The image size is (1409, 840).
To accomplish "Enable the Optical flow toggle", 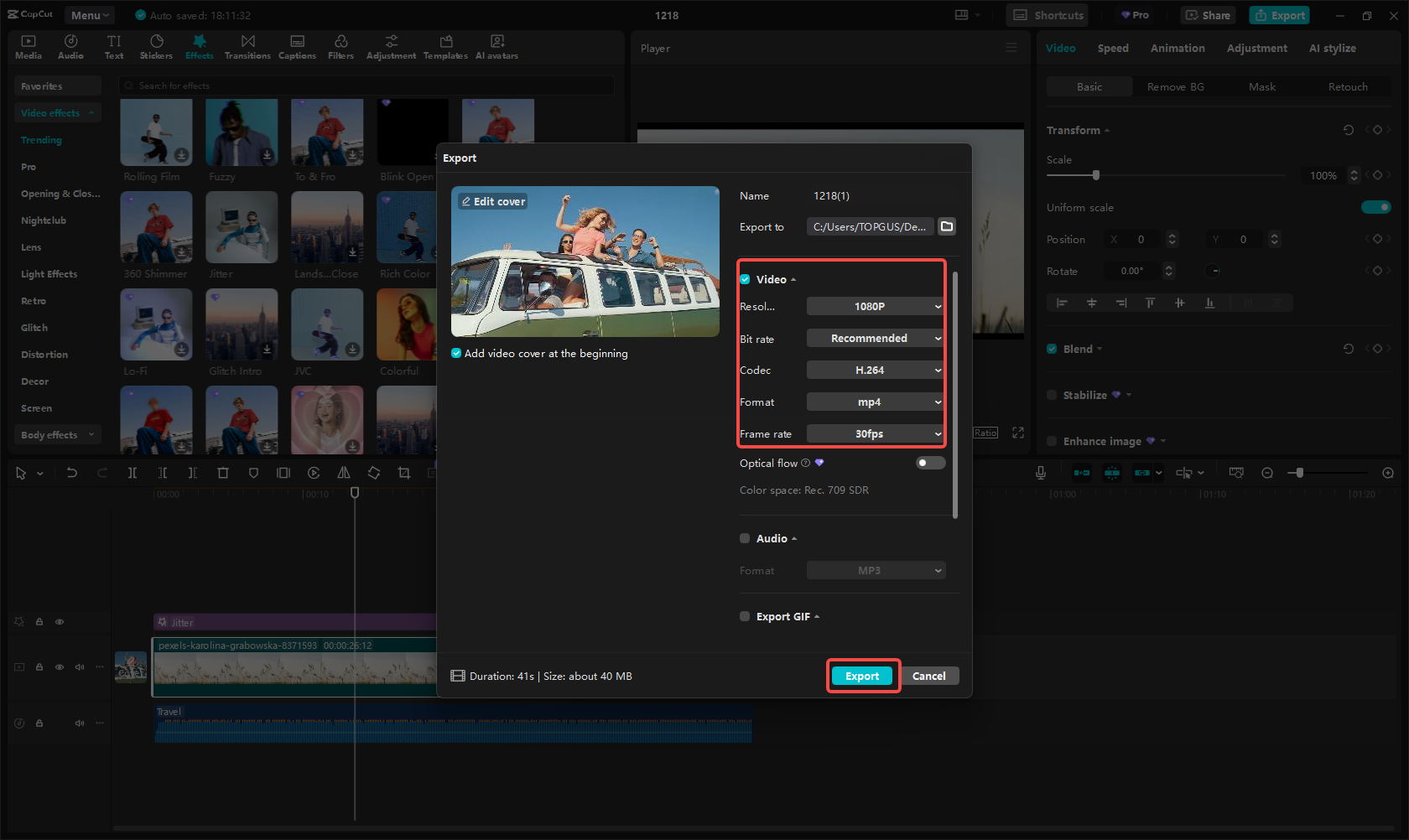I will [x=929, y=462].
